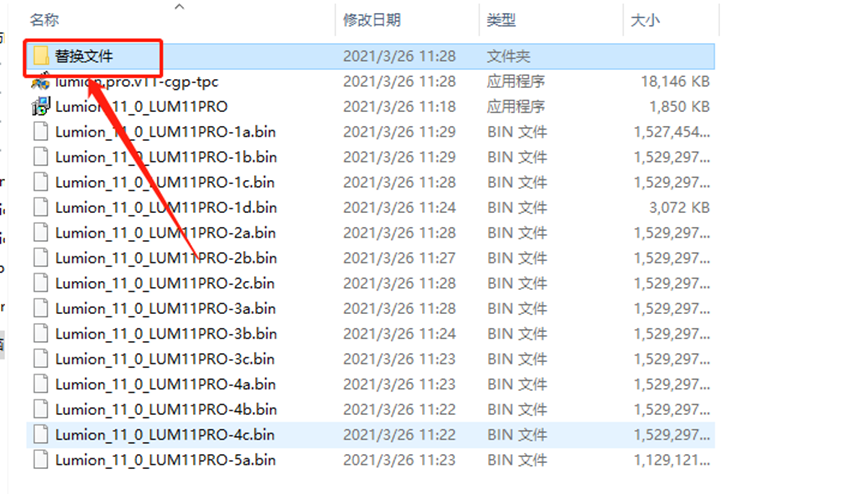This screenshot has height=494, width=865.
Task: Select Lumion_11_0_LUM11PRO-2a.bin file name
Action: click(x=165, y=233)
